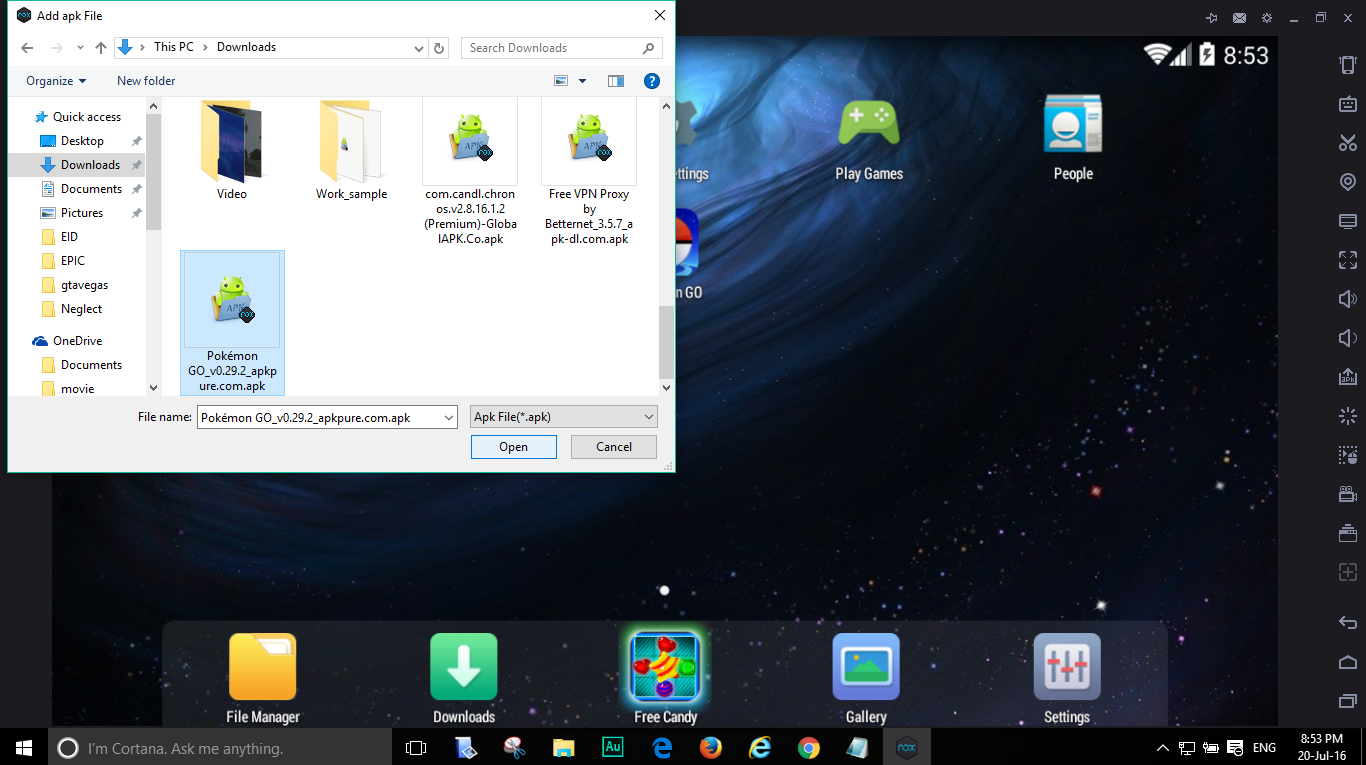Select the EPIC folder in navigation pane
The height and width of the screenshot is (765, 1366).
73,261
